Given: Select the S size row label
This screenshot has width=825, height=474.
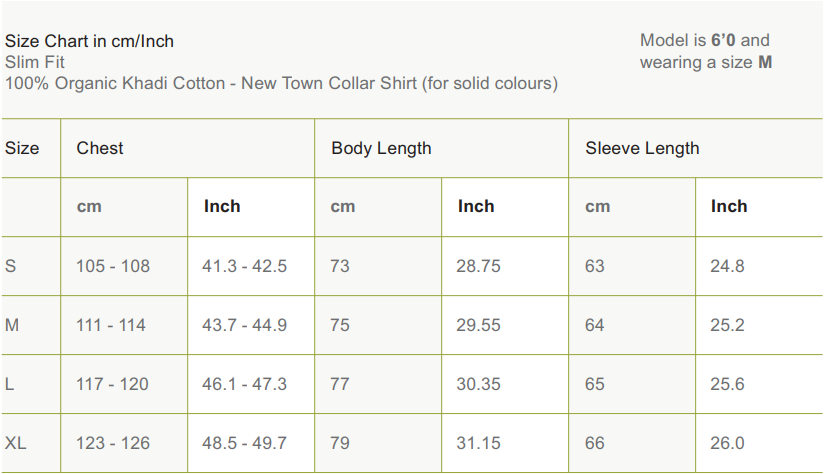Looking at the screenshot, I should pyautogui.click(x=11, y=266).
